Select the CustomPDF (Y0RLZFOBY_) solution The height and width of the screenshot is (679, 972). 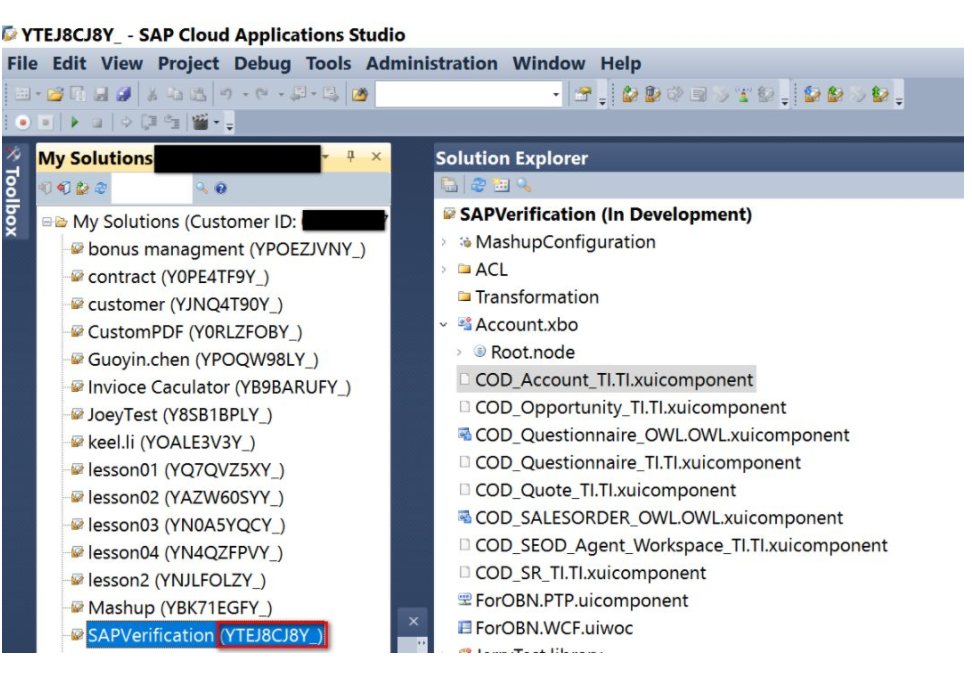[195, 332]
